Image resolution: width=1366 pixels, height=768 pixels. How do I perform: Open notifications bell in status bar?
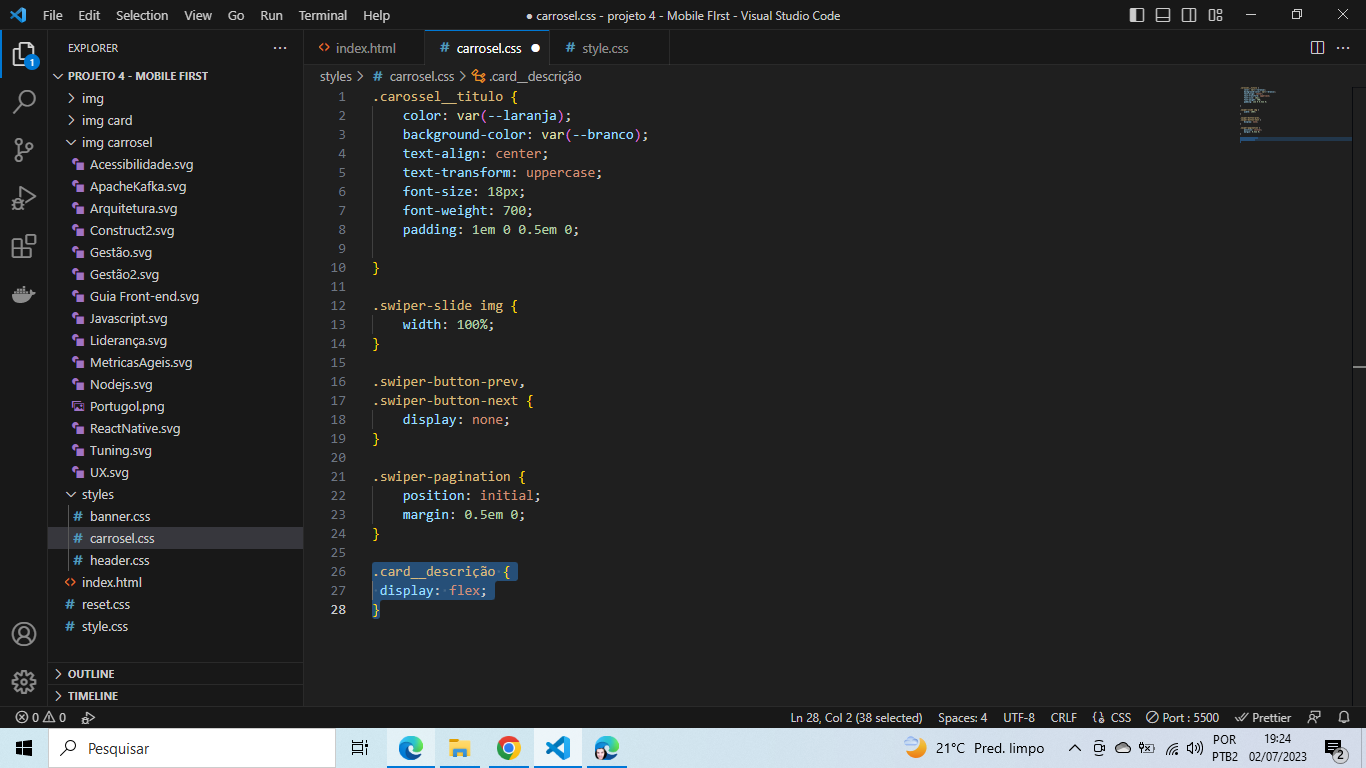[x=1343, y=717]
